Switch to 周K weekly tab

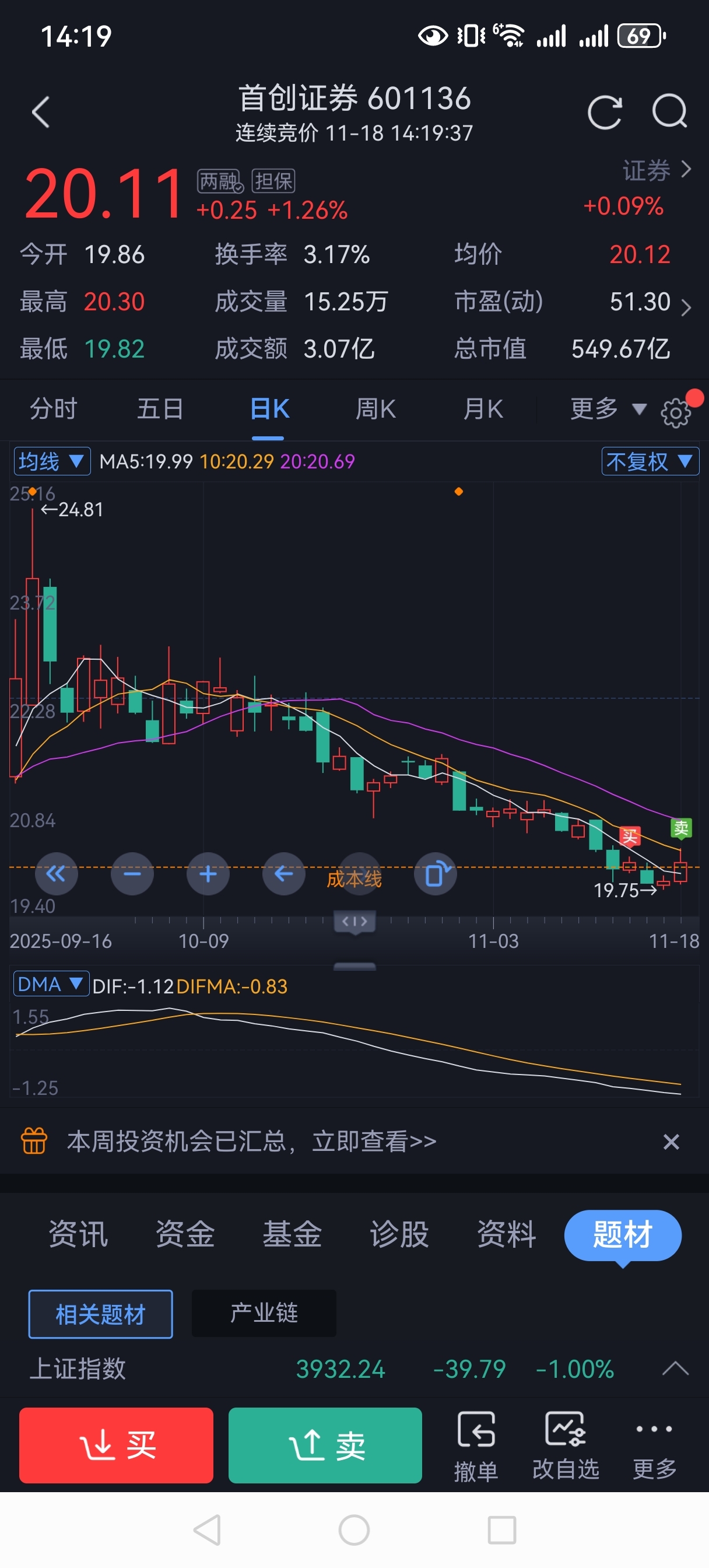[x=375, y=408]
